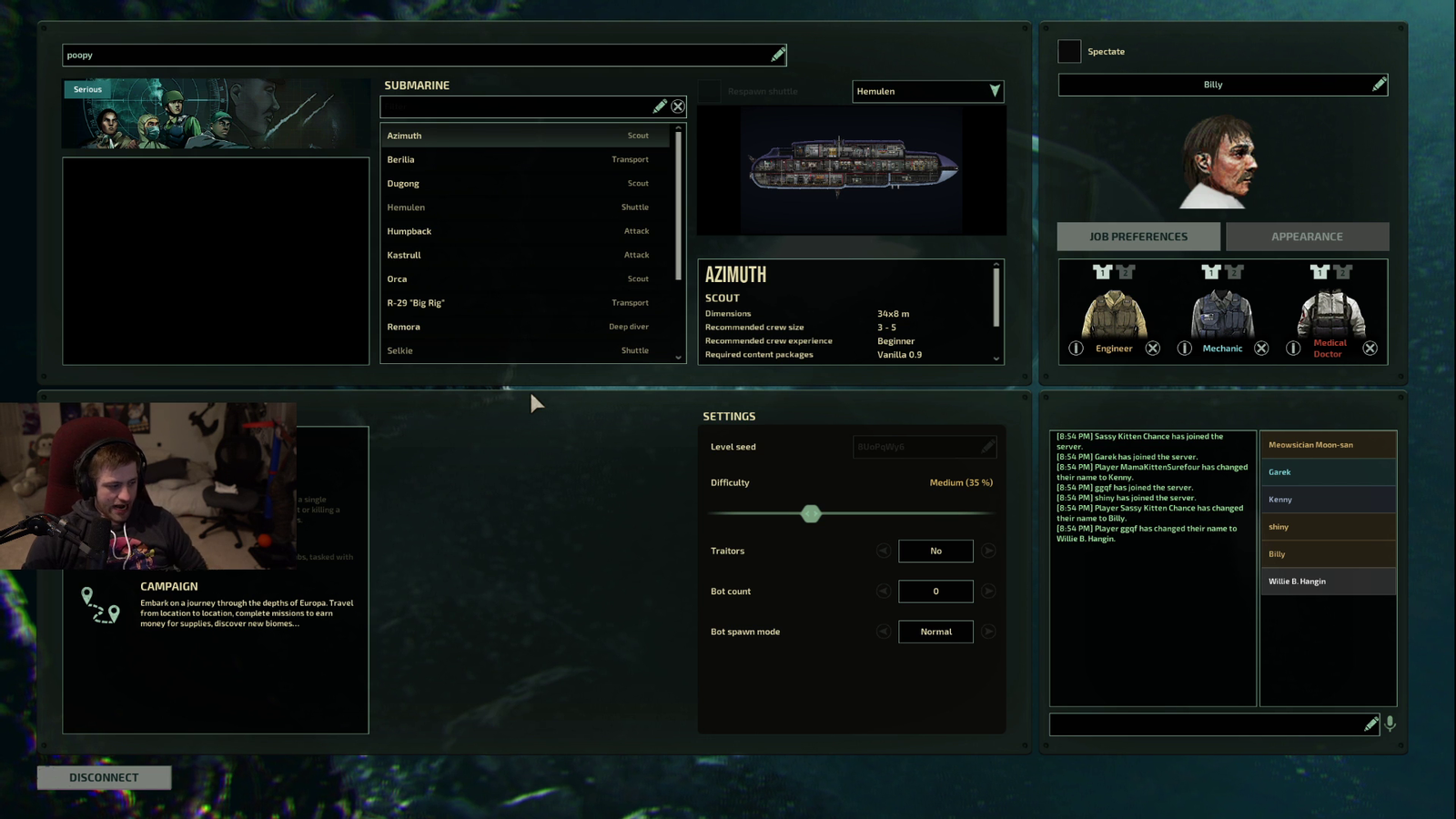The height and width of the screenshot is (819, 1456).
Task: Open the Hemulen shuttle dropdown
Action: click(928, 91)
